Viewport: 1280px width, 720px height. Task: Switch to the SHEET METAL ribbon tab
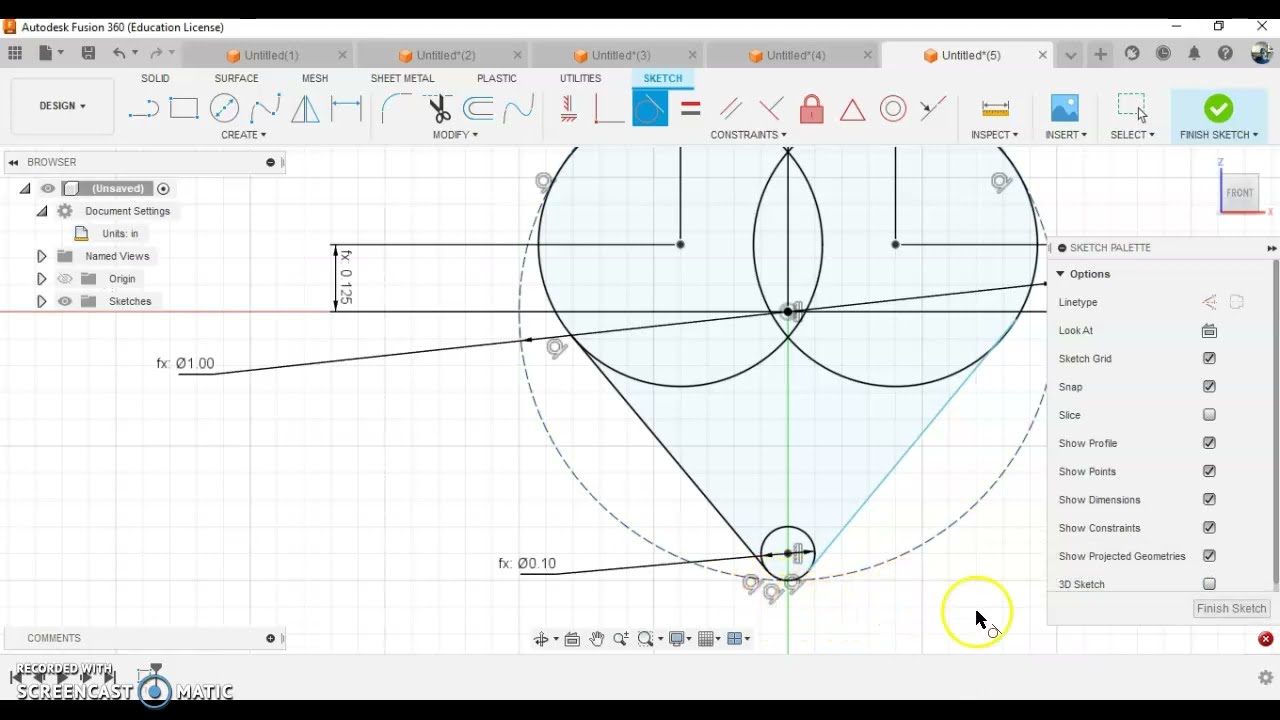pos(402,78)
